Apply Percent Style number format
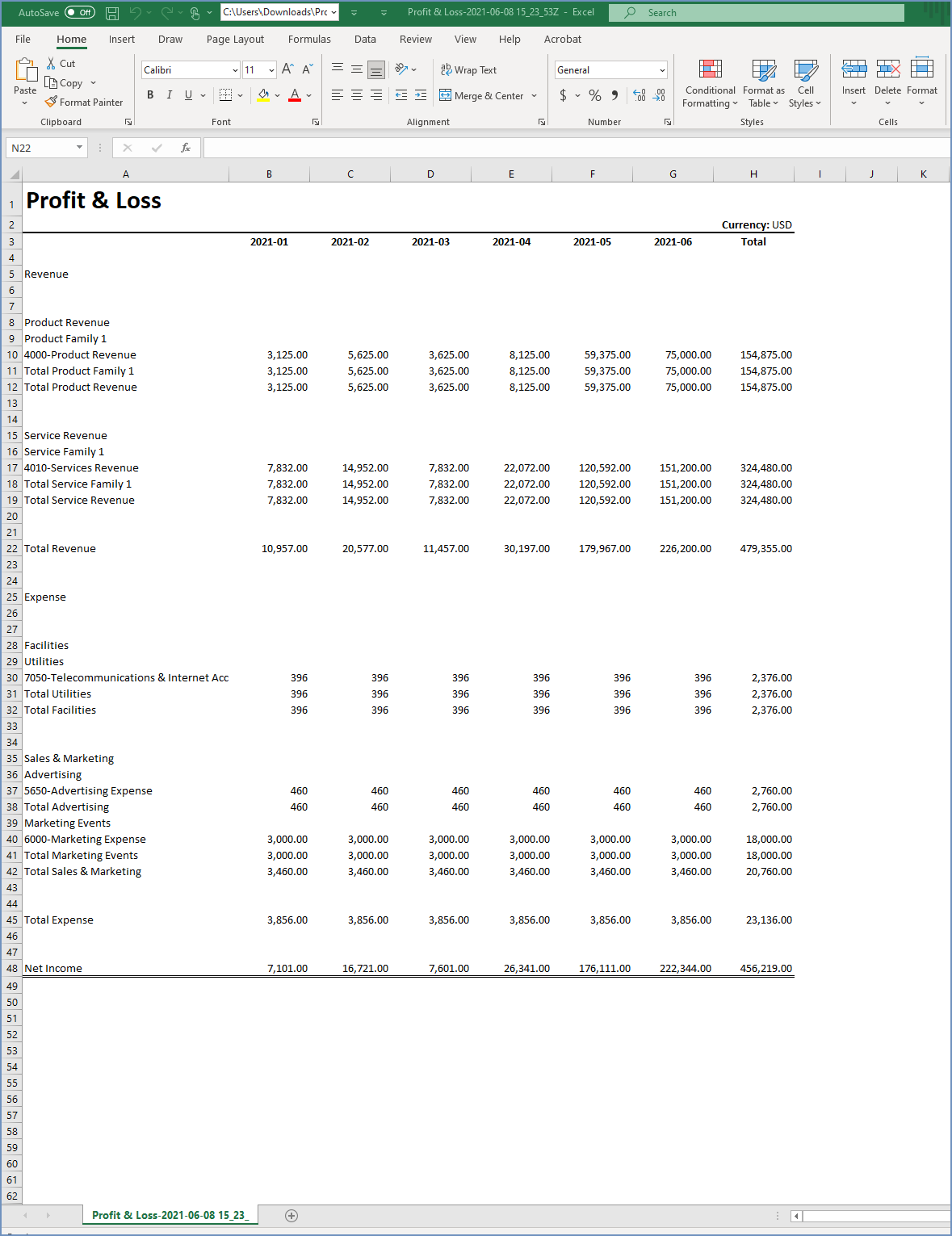 (595, 95)
